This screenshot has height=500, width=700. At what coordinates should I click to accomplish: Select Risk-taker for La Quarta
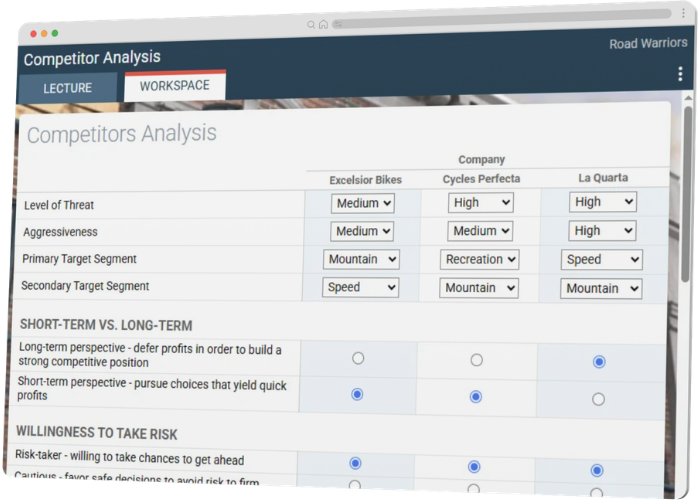[597, 470]
